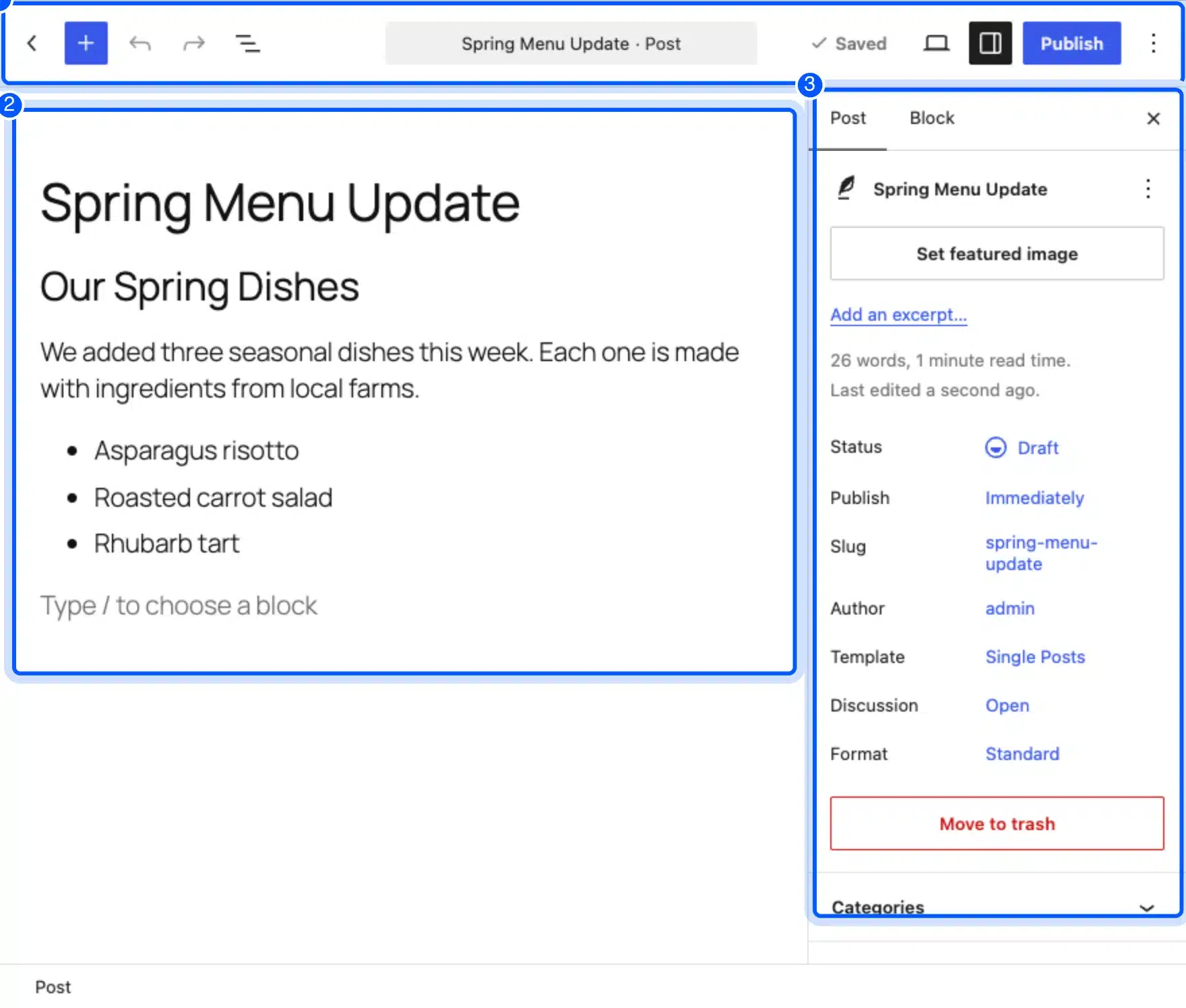
Task: Change publish date from Immediately
Action: point(1034,498)
